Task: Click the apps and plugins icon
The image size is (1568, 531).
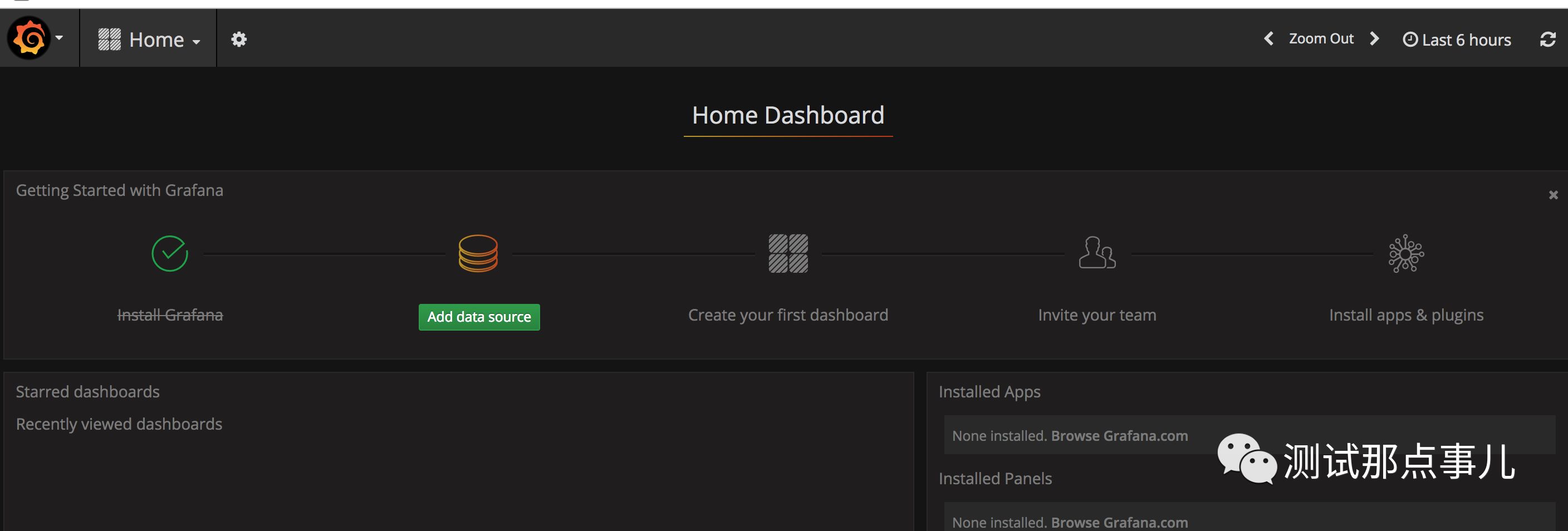Action: [1406, 254]
